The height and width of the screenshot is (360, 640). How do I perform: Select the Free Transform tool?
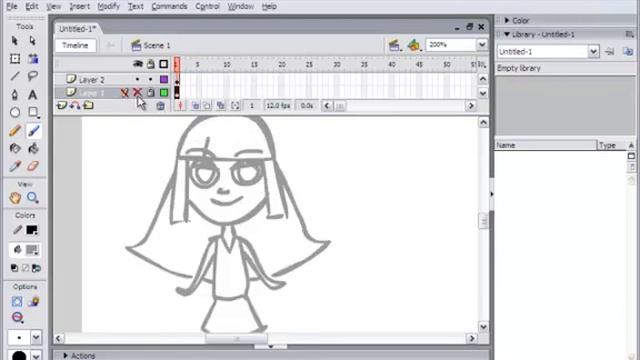tap(15, 58)
